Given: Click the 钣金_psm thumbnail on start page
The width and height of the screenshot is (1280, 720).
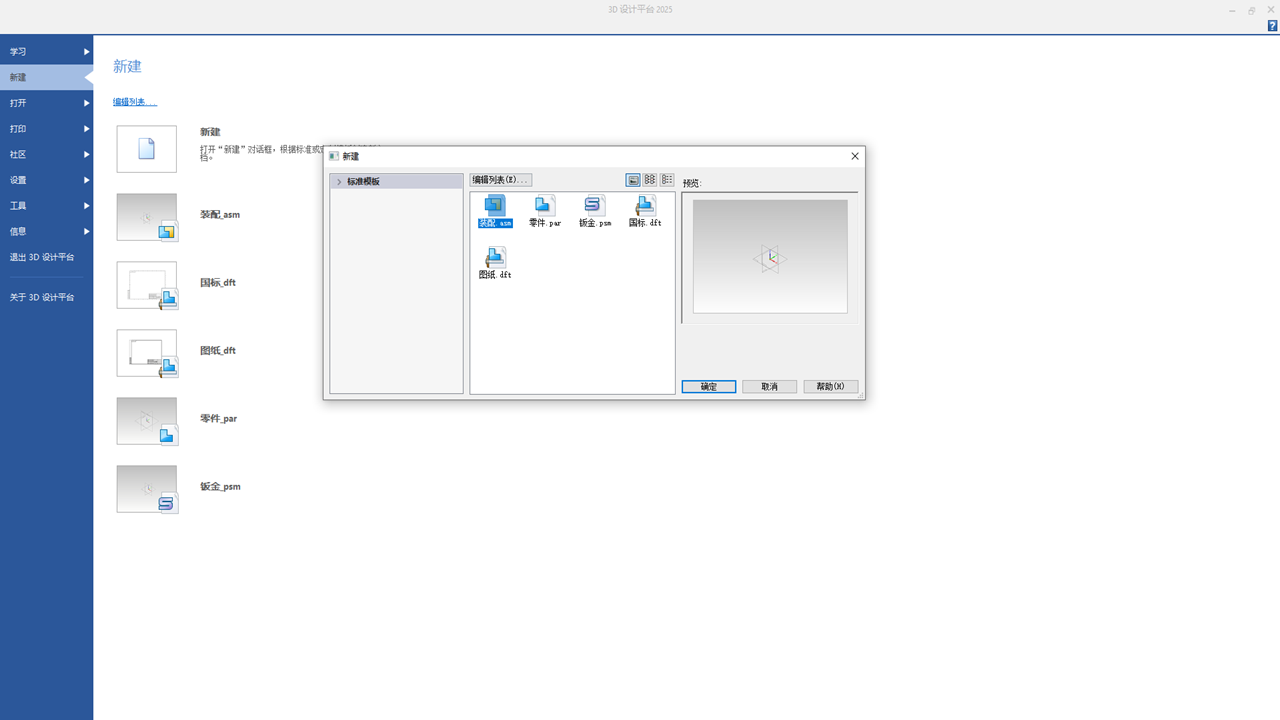Looking at the screenshot, I should tap(147, 489).
